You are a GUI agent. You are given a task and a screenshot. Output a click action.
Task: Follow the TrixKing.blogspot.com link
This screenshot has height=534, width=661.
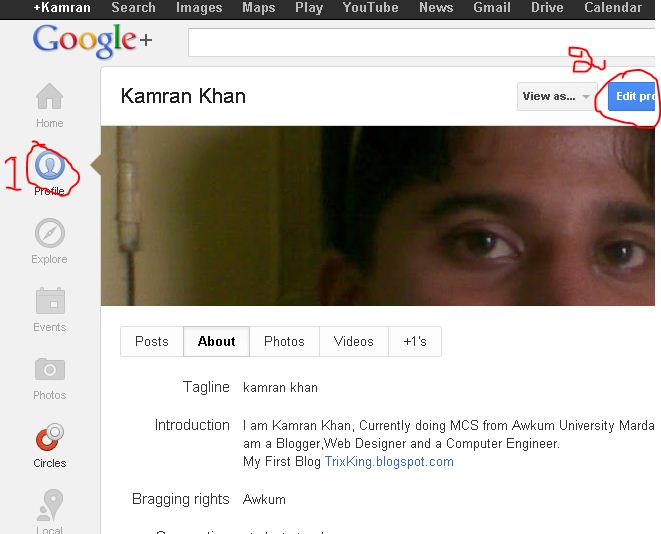(389, 462)
